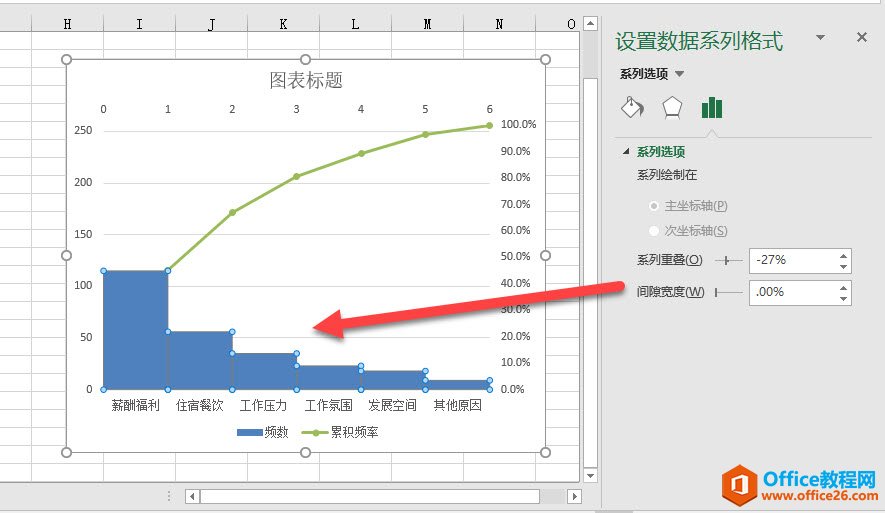Select the 住宿餐饮 bar in the chart
The height and width of the screenshot is (513, 885).
pos(200,360)
